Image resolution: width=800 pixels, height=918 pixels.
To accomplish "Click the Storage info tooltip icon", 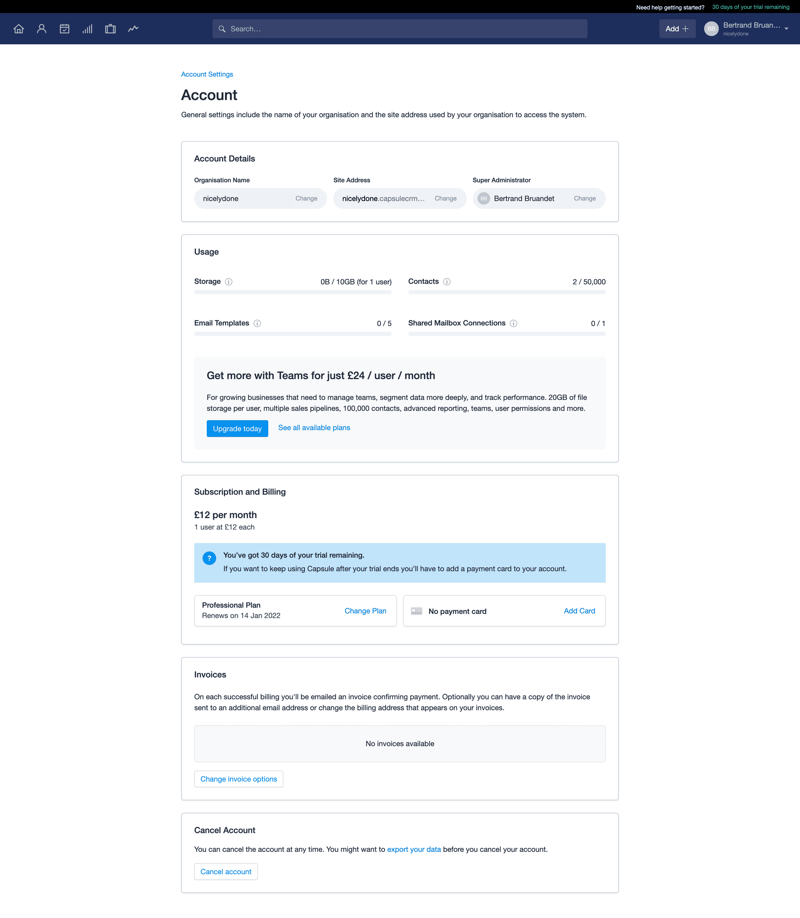I will (x=231, y=281).
